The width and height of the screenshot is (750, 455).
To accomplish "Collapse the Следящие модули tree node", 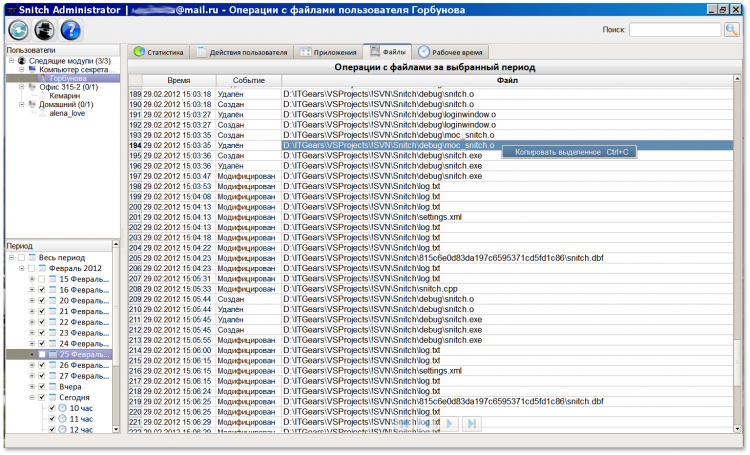I will [11, 61].
